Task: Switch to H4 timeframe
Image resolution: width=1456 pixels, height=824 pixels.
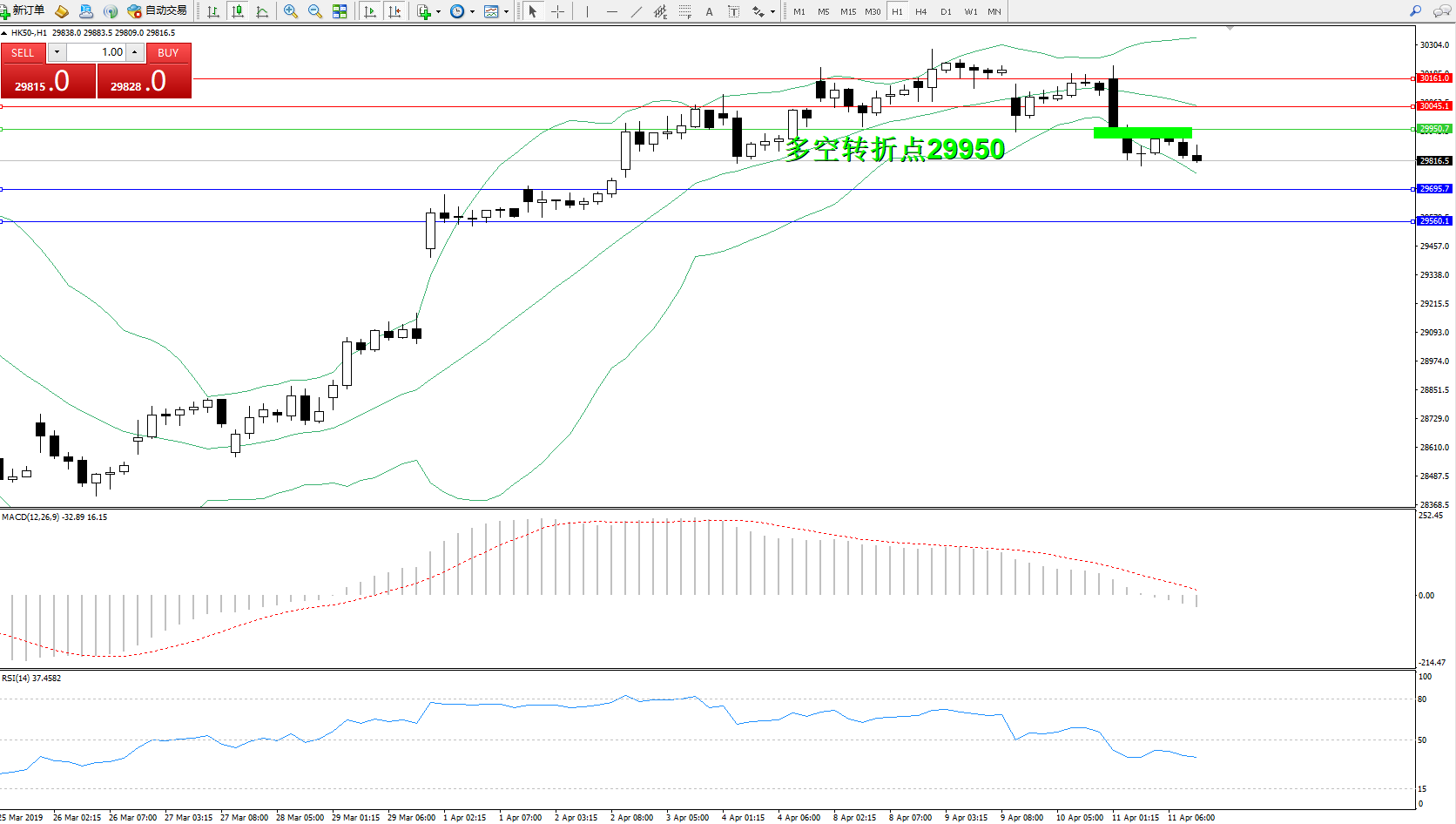Action: 920,11
